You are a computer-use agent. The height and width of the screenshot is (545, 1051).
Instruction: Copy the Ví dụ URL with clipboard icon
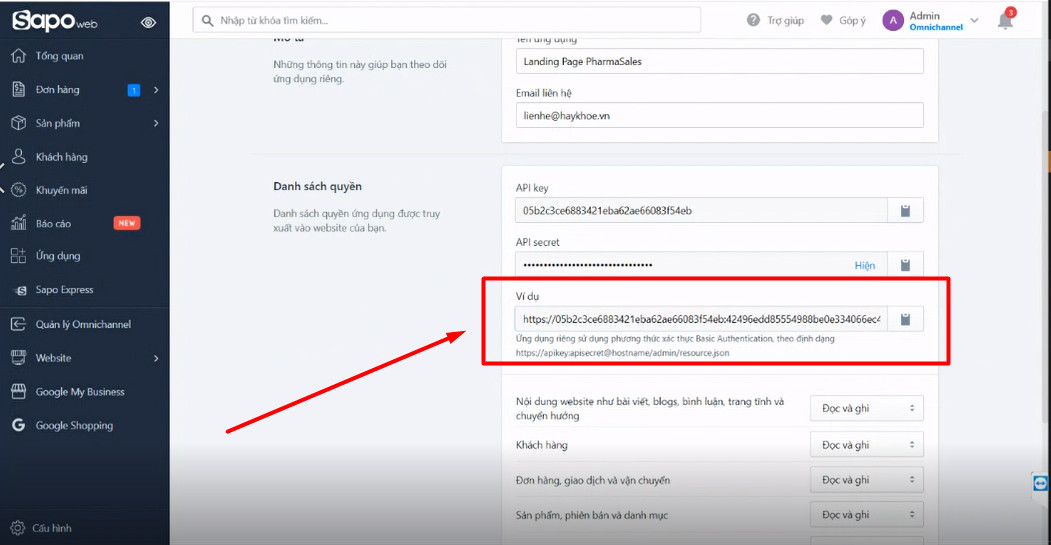coord(905,319)
